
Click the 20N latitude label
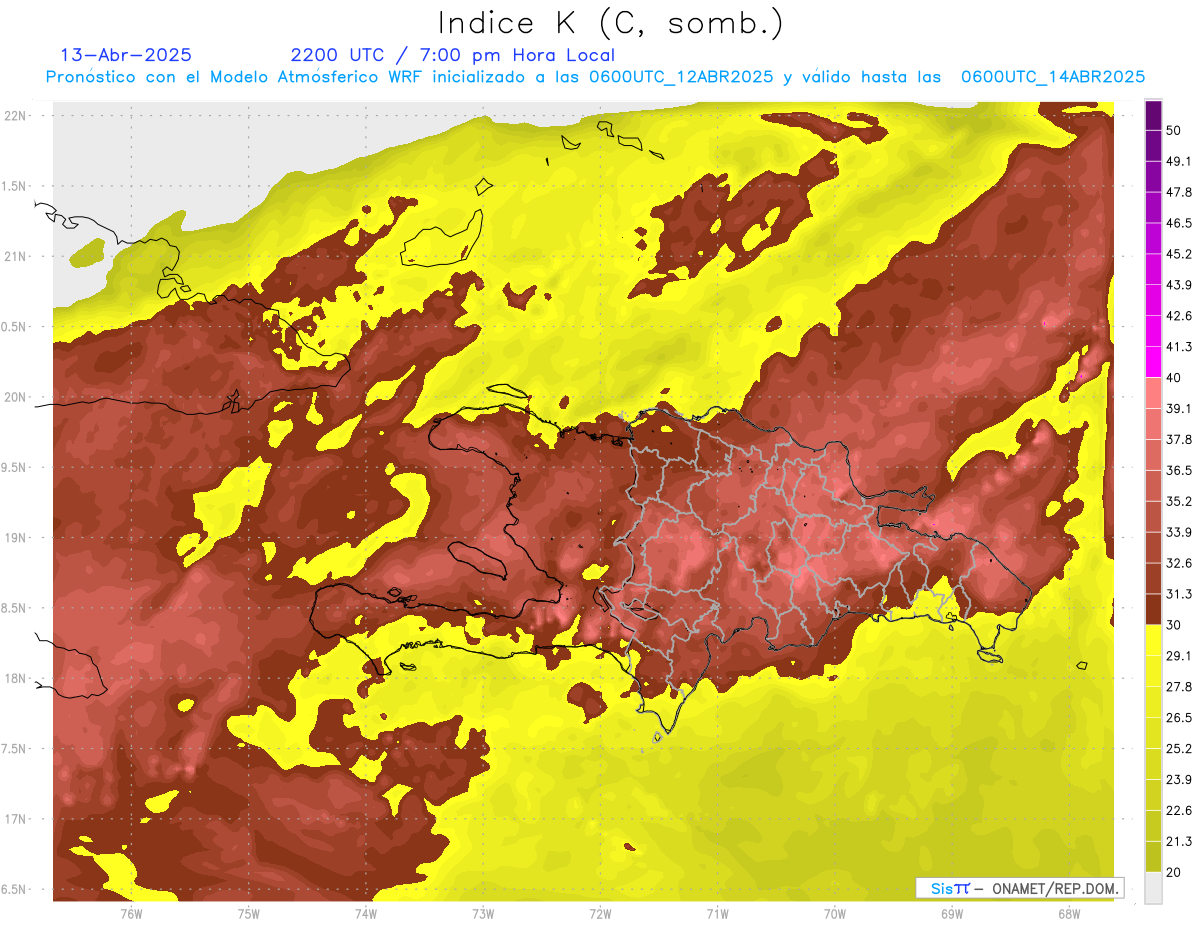coord(16,397)
